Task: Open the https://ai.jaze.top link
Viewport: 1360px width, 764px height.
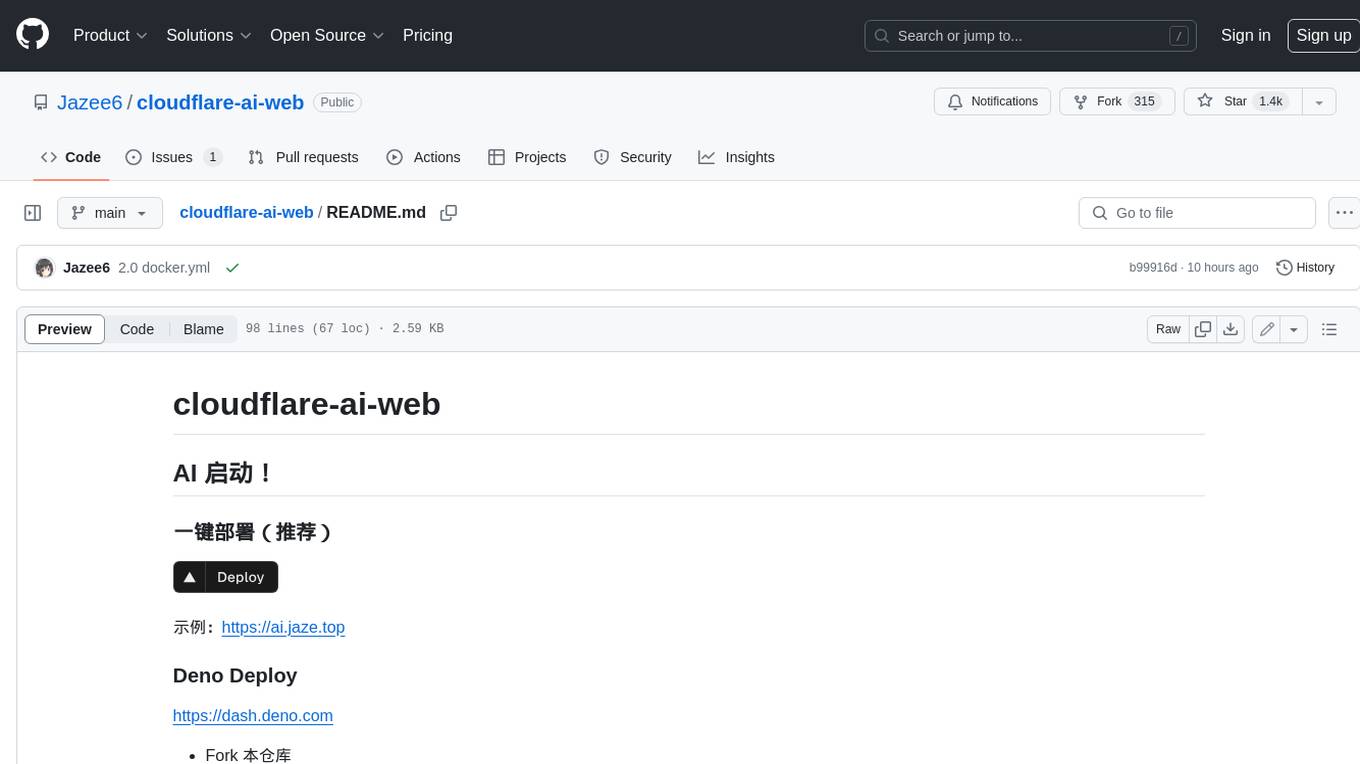Action: pos(283,627)
